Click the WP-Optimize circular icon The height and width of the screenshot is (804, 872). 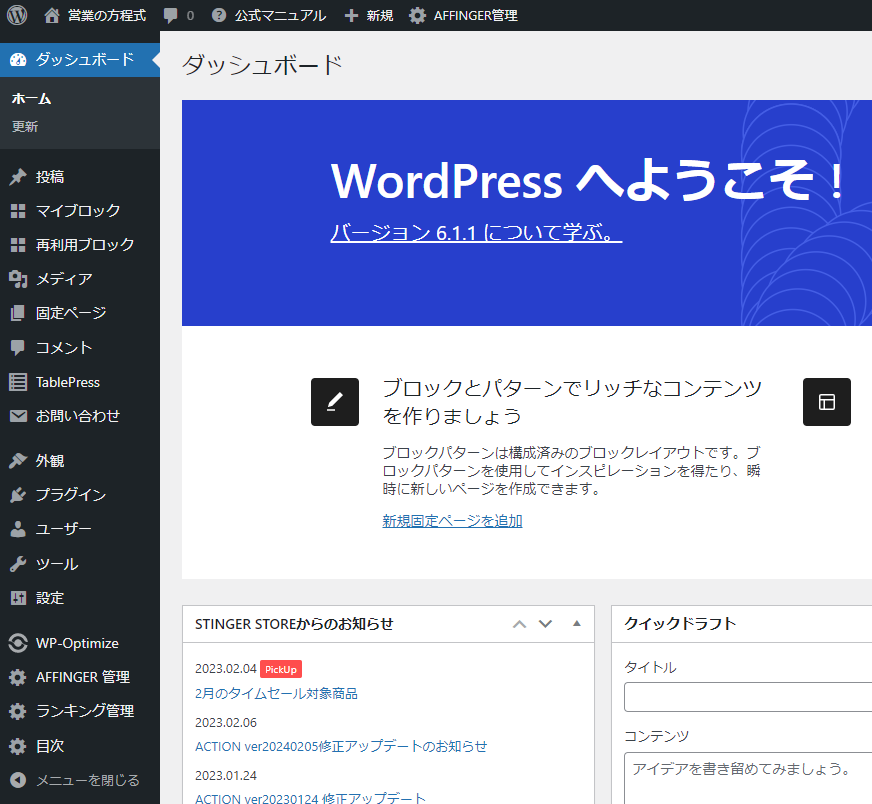click(18, 643)
